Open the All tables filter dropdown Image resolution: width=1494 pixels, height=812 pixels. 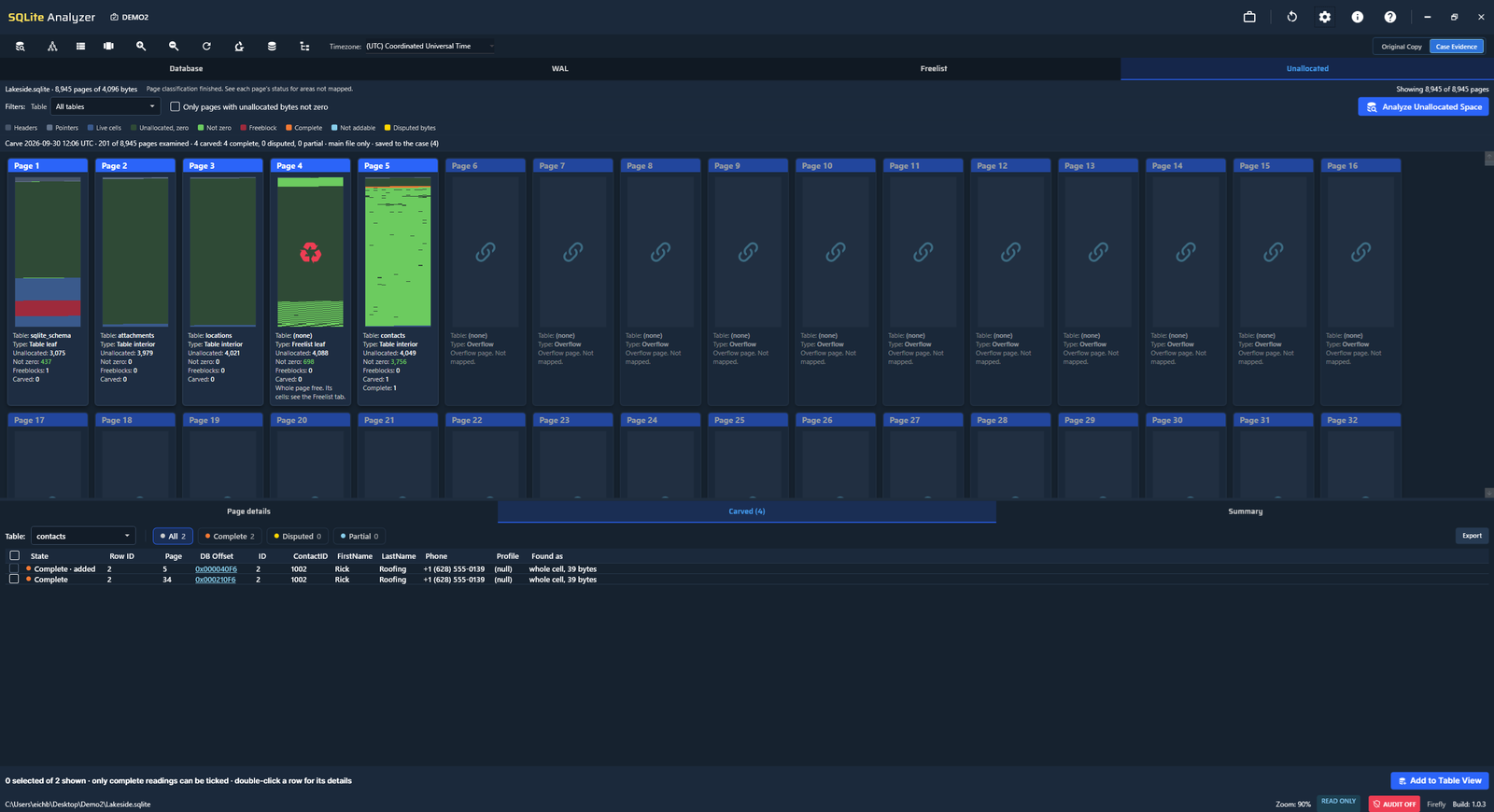pyautogui.click(x=106, y=106)
